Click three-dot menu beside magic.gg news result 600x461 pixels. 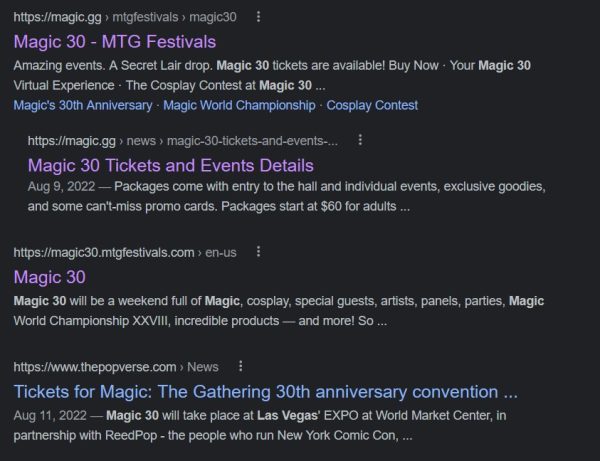[360, 141]
